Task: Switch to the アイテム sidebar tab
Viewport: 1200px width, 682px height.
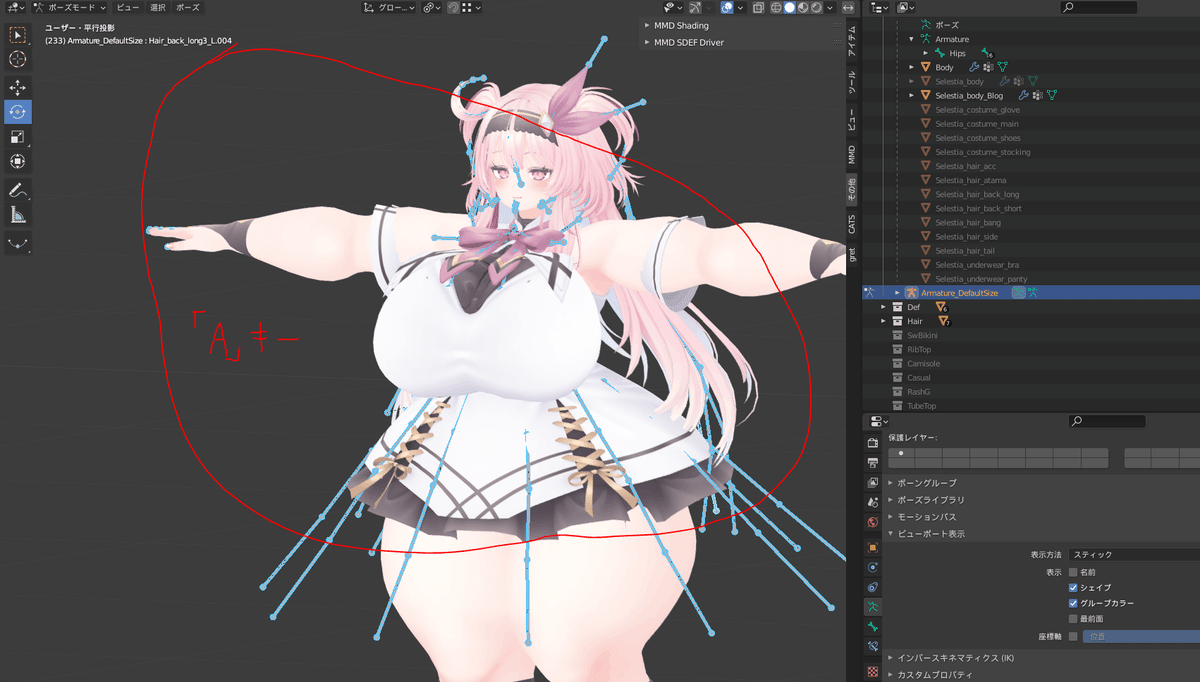Action: click(852, 40)
